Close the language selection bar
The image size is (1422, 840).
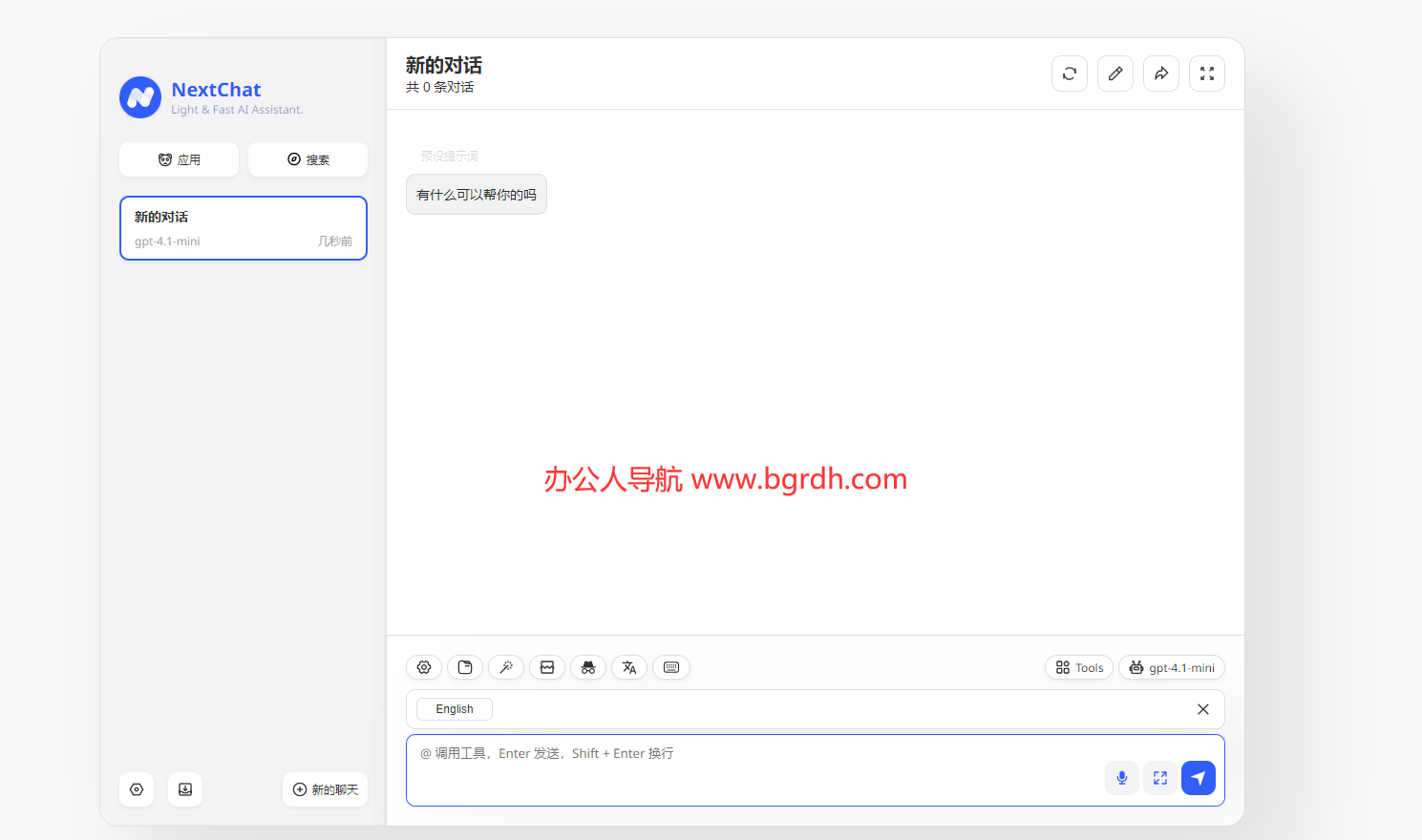pos(1203,709)
